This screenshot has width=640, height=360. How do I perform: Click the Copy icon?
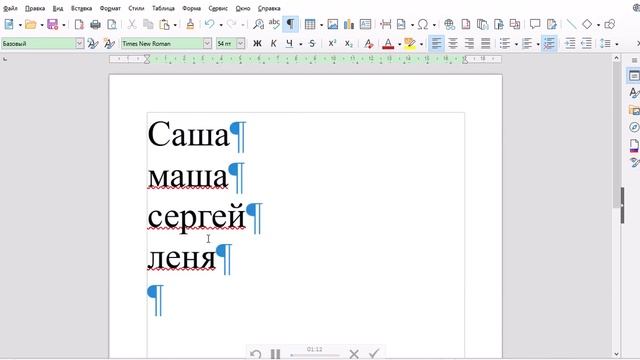click(x=148, y=24)
